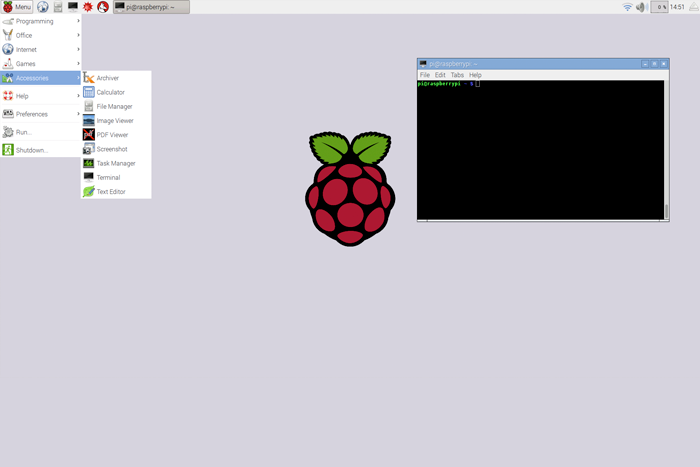Click the Run gear icon
The width and height of the screenshot is (700, 467).
click(x=8, y=132)
